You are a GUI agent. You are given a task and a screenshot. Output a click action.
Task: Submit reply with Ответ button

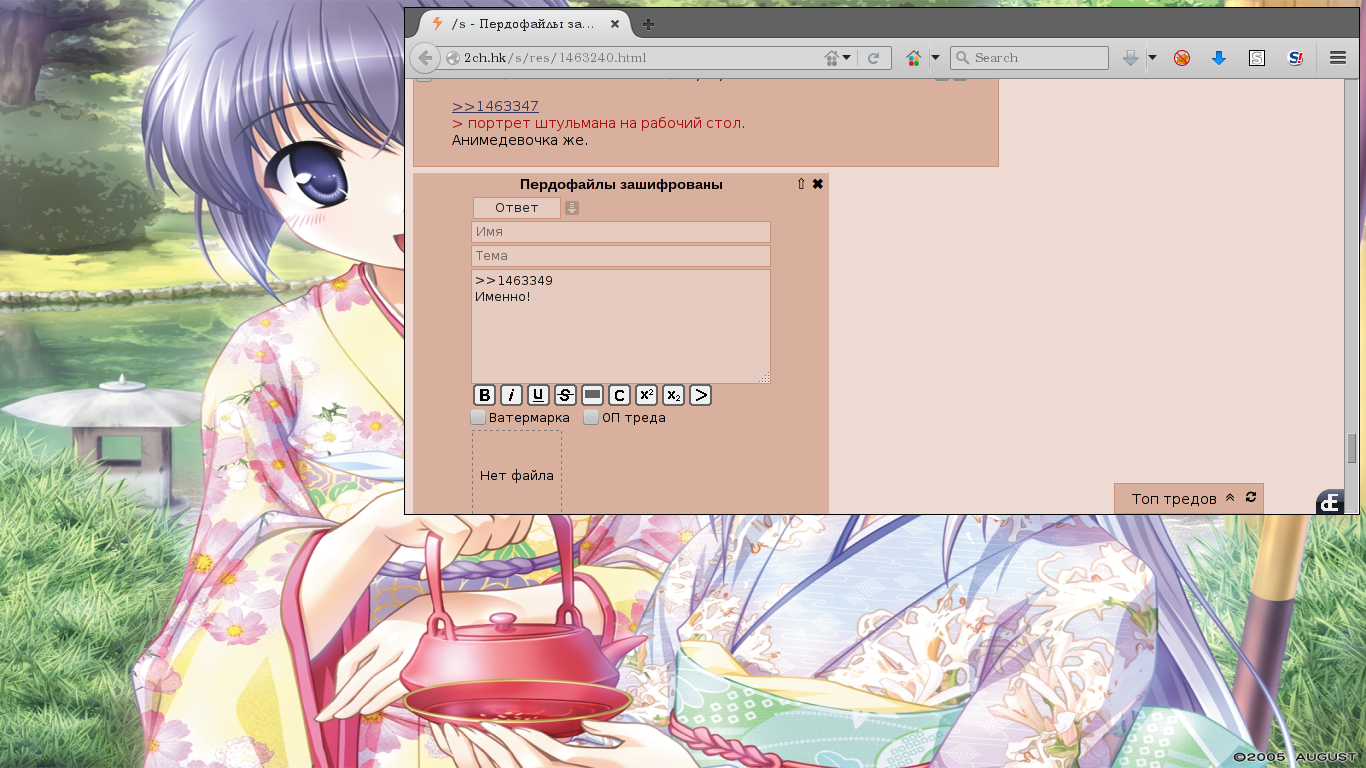517,208
